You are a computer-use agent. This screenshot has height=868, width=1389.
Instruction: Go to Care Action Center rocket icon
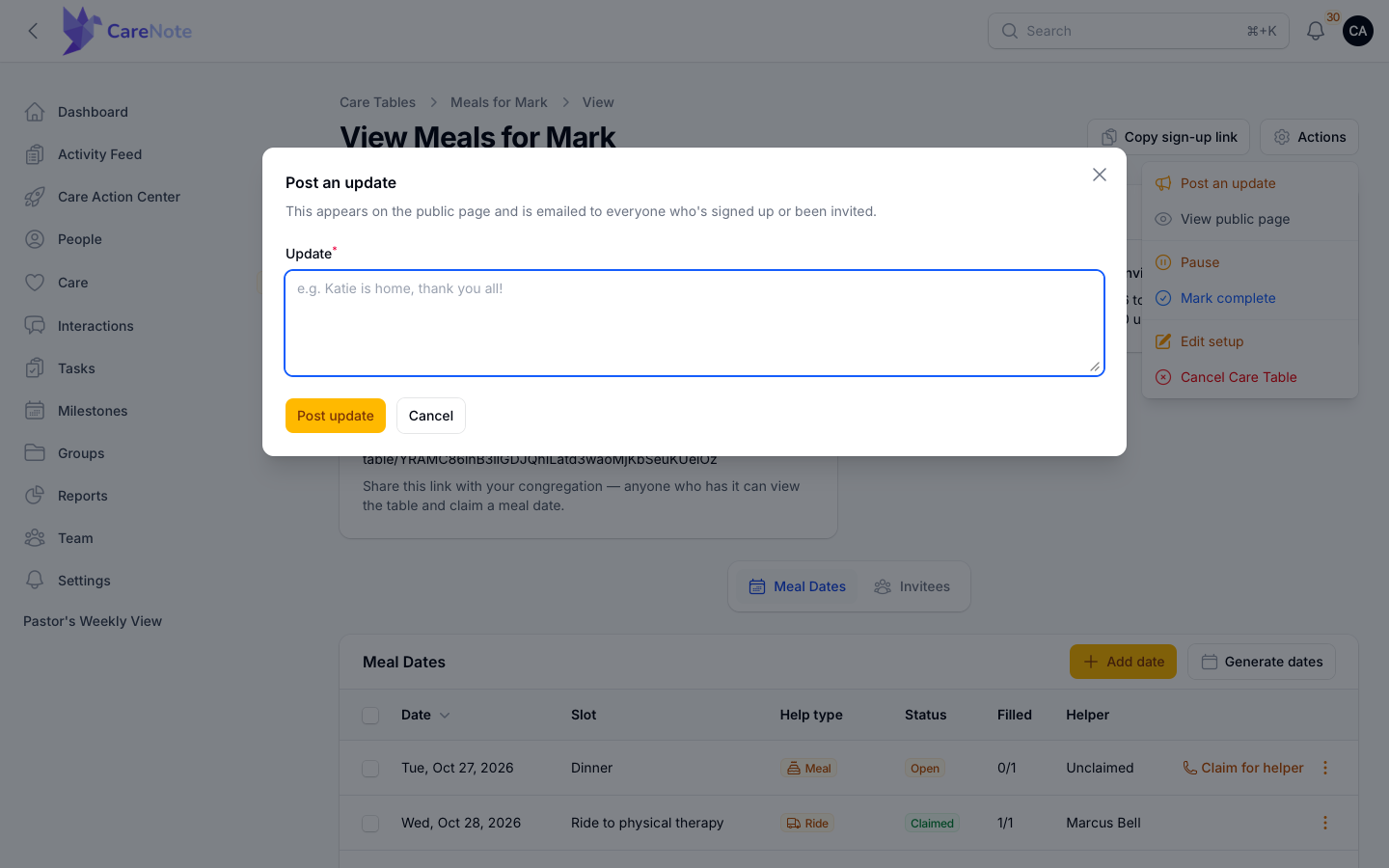35,197
